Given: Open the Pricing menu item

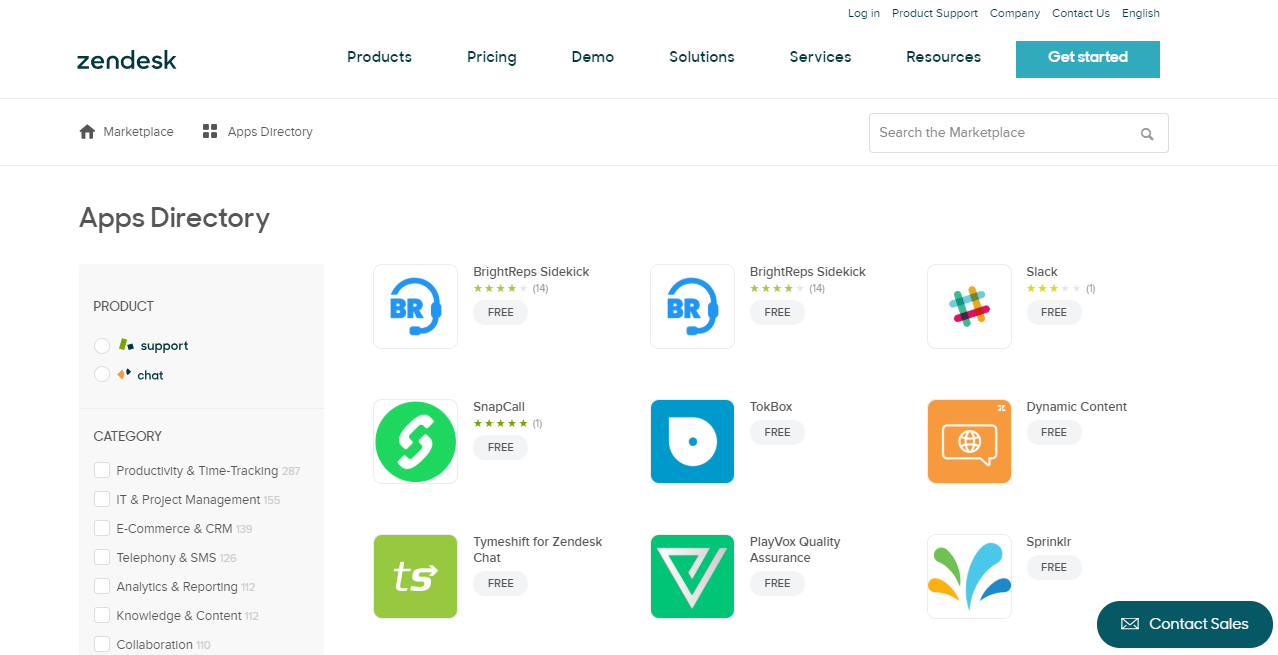Looking at the screenshot, I should point(492,57).
